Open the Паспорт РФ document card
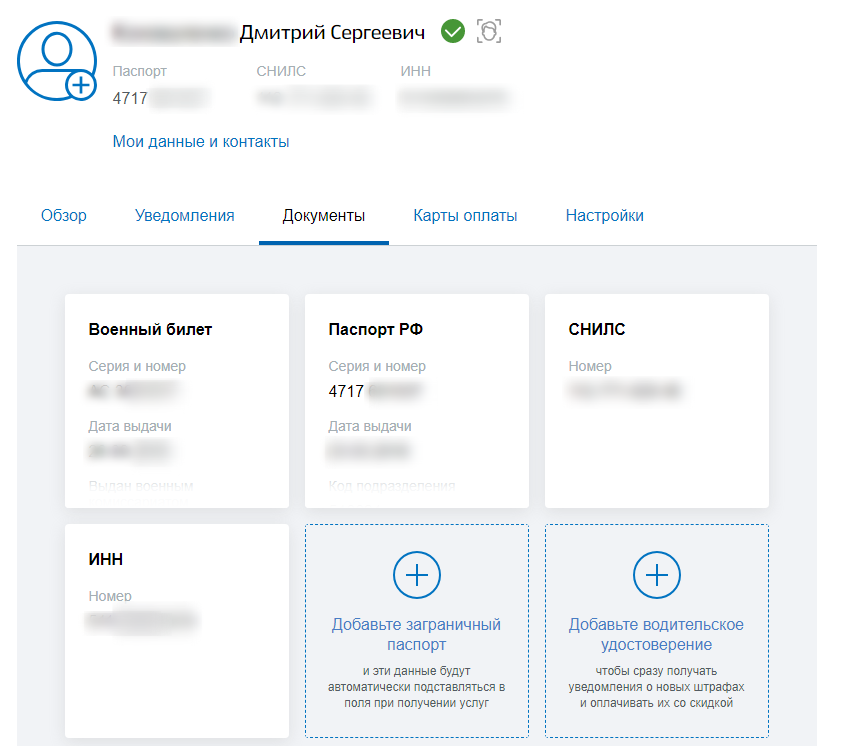This screenshot has width=843, height=746. coord(417,401)
